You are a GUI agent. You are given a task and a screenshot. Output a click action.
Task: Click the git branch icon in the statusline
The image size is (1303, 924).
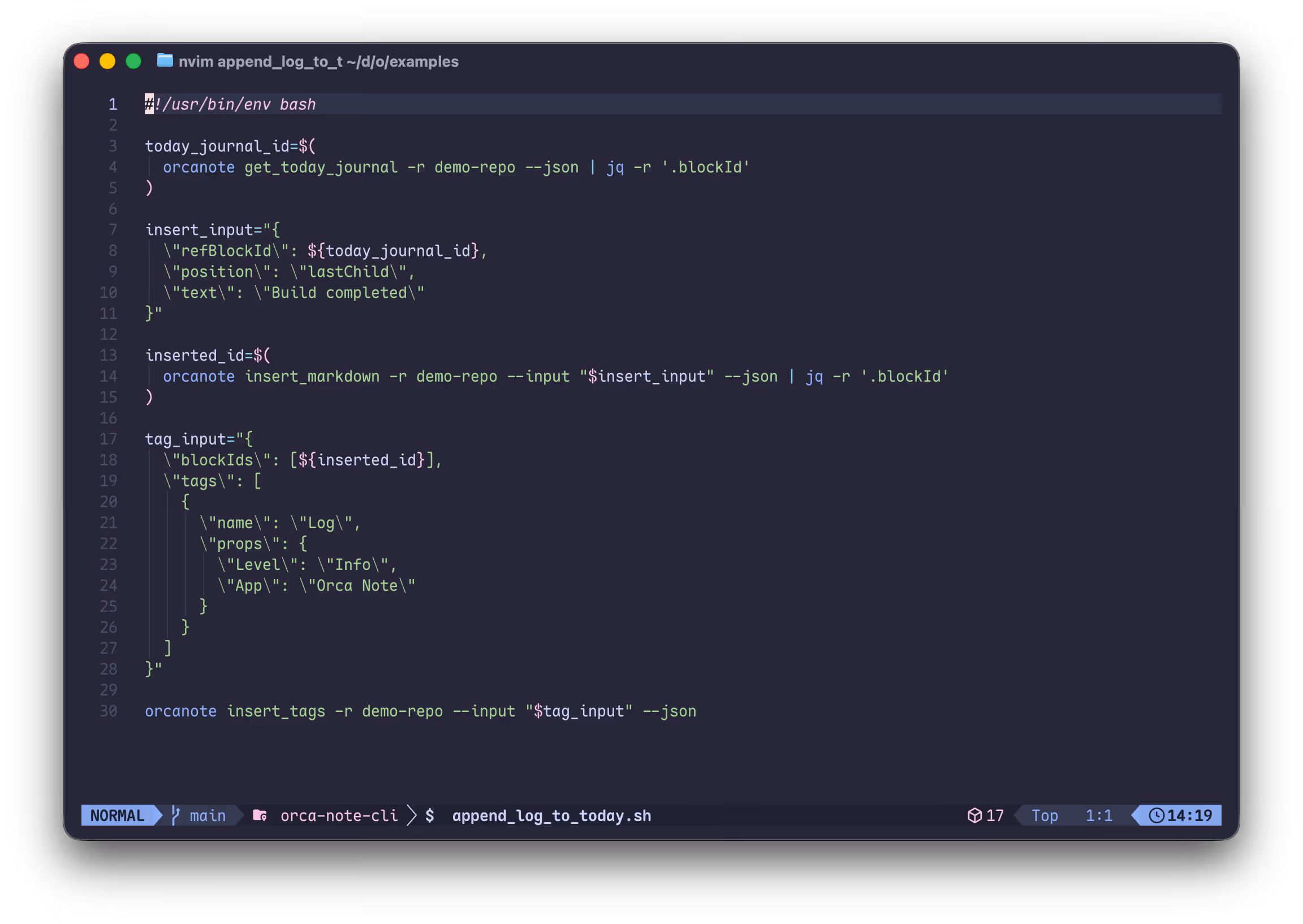point(176,815)
